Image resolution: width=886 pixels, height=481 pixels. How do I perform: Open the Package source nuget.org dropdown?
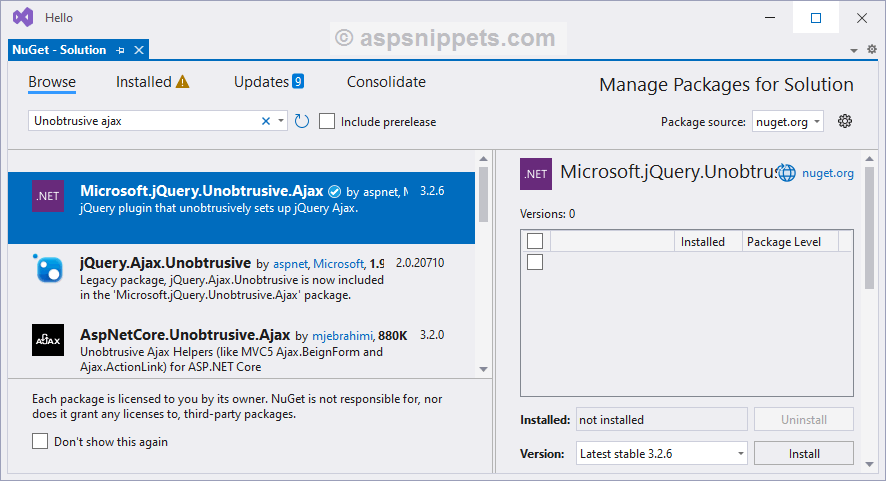coord(788,121)
